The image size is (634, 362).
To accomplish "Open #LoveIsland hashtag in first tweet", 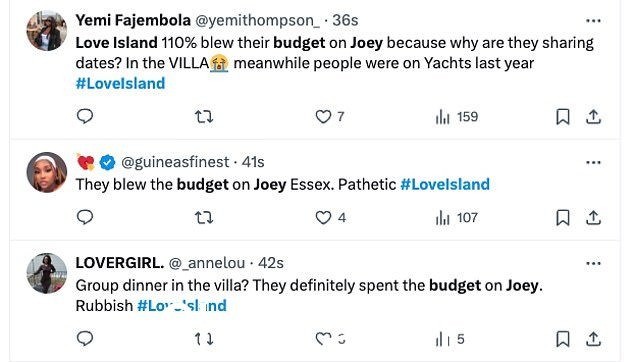I will tap(120, 83).
